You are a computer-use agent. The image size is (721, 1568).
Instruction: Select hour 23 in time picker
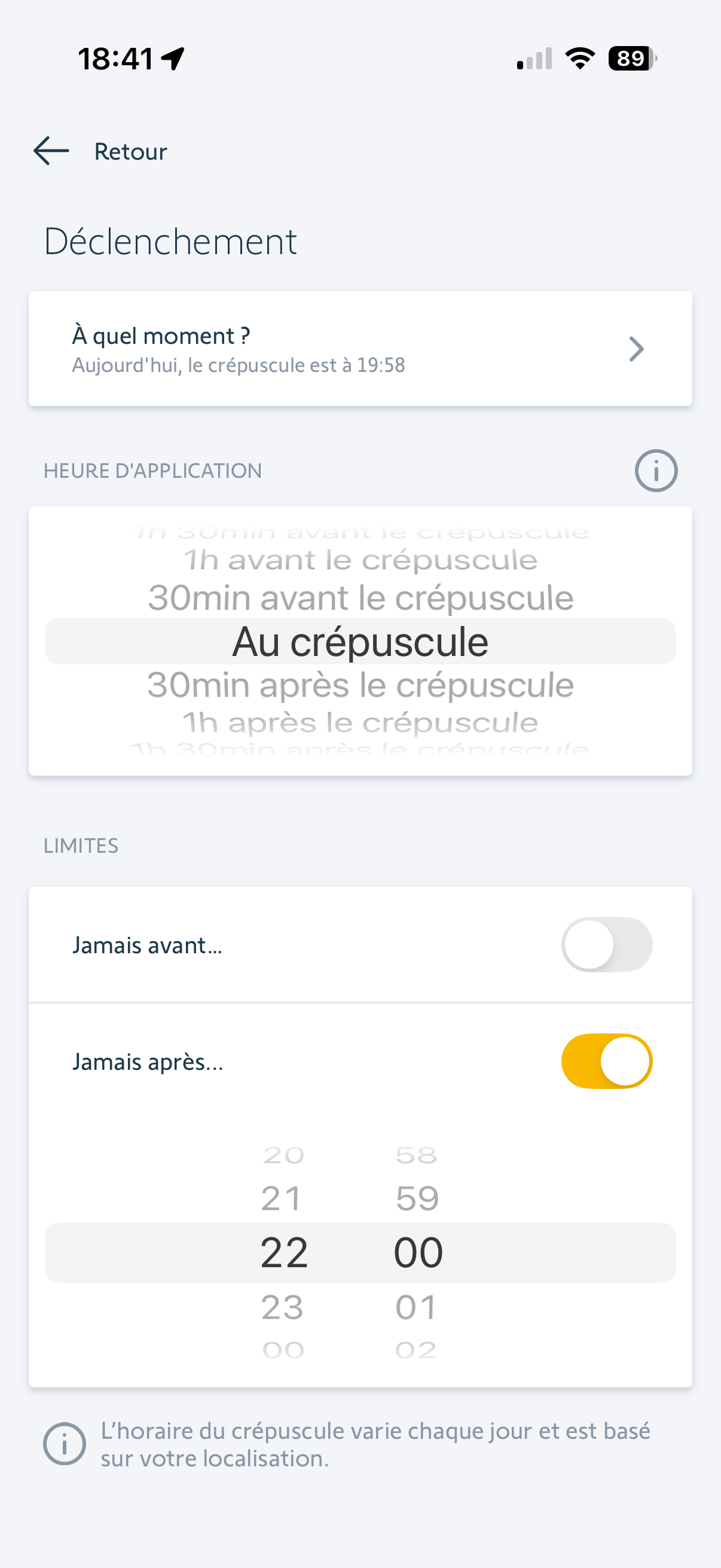(x=282, y=1307)
